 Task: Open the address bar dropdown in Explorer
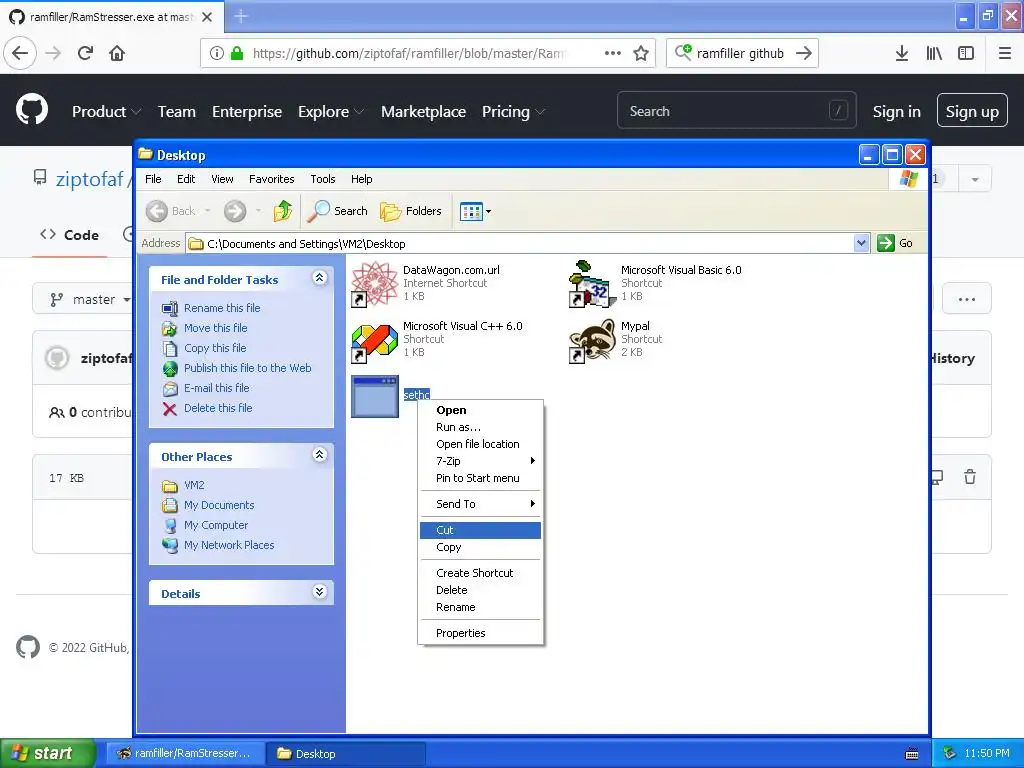coord(861,243)
